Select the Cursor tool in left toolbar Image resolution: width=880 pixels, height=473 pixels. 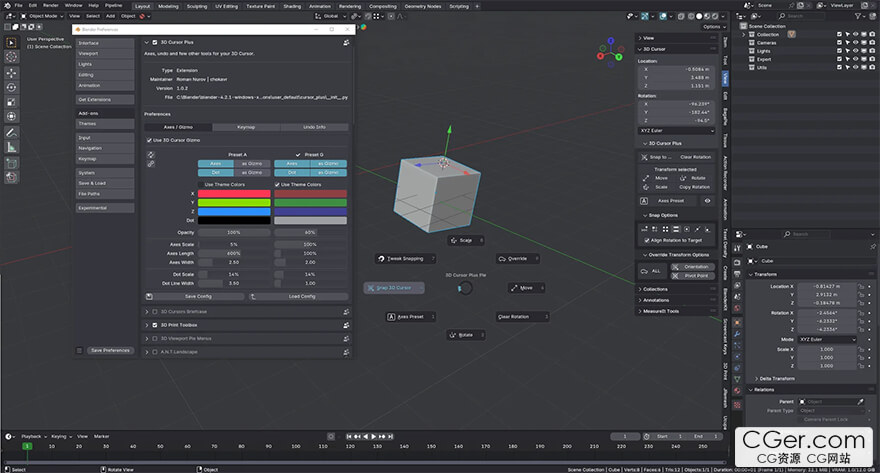(x=11, y=57)
